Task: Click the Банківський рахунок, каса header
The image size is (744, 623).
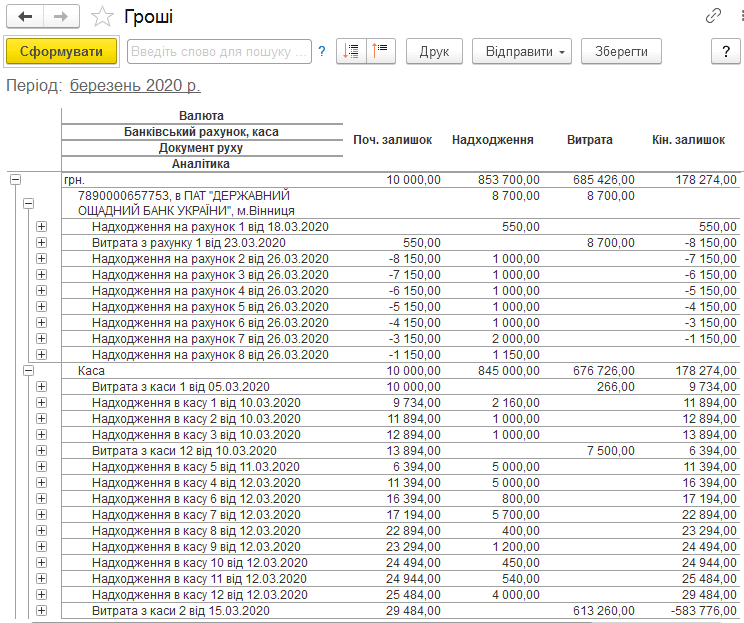Action: pos(201,132)
